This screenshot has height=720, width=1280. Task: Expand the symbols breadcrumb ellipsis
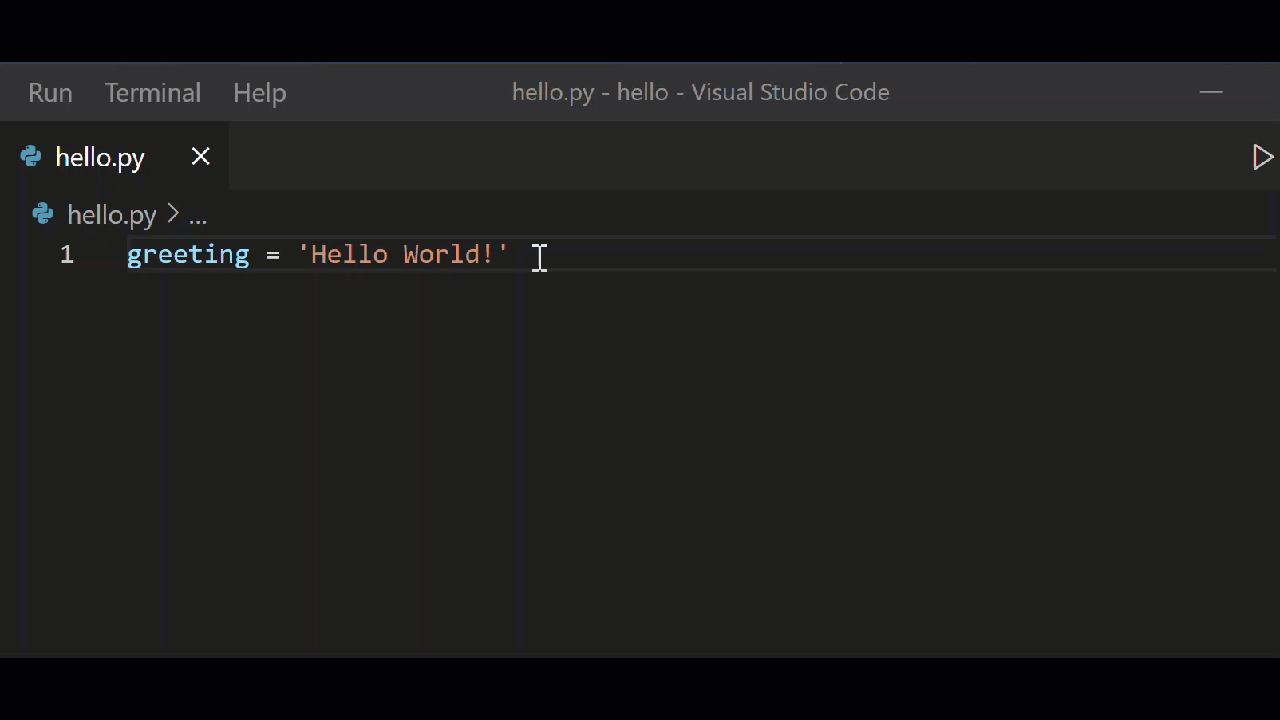[x=198, y=215]
